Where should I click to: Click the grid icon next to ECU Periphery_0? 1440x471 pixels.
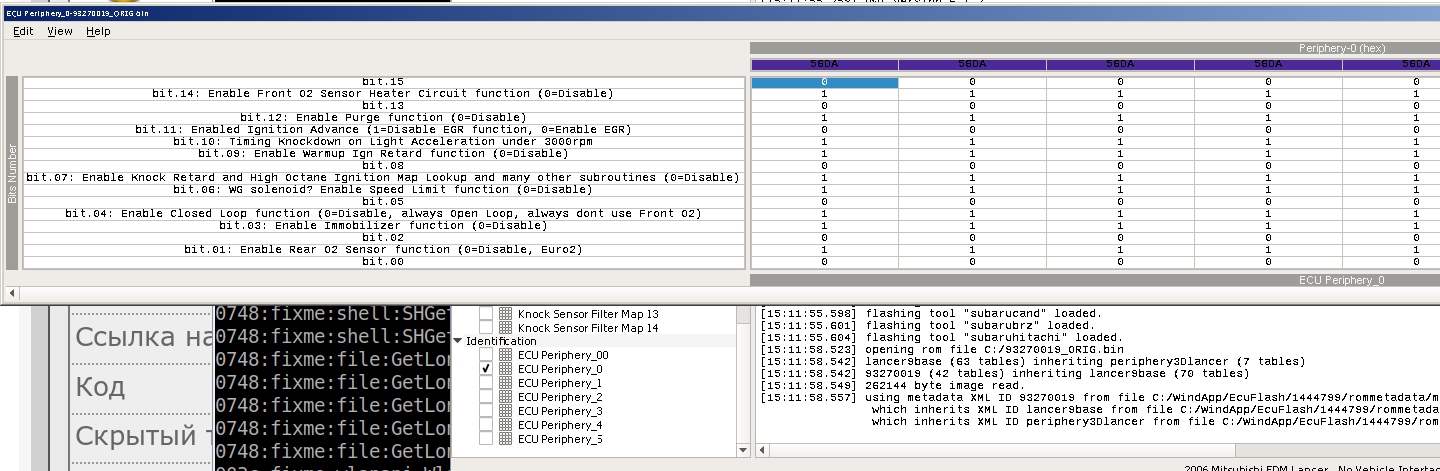[x=505, y=369]
